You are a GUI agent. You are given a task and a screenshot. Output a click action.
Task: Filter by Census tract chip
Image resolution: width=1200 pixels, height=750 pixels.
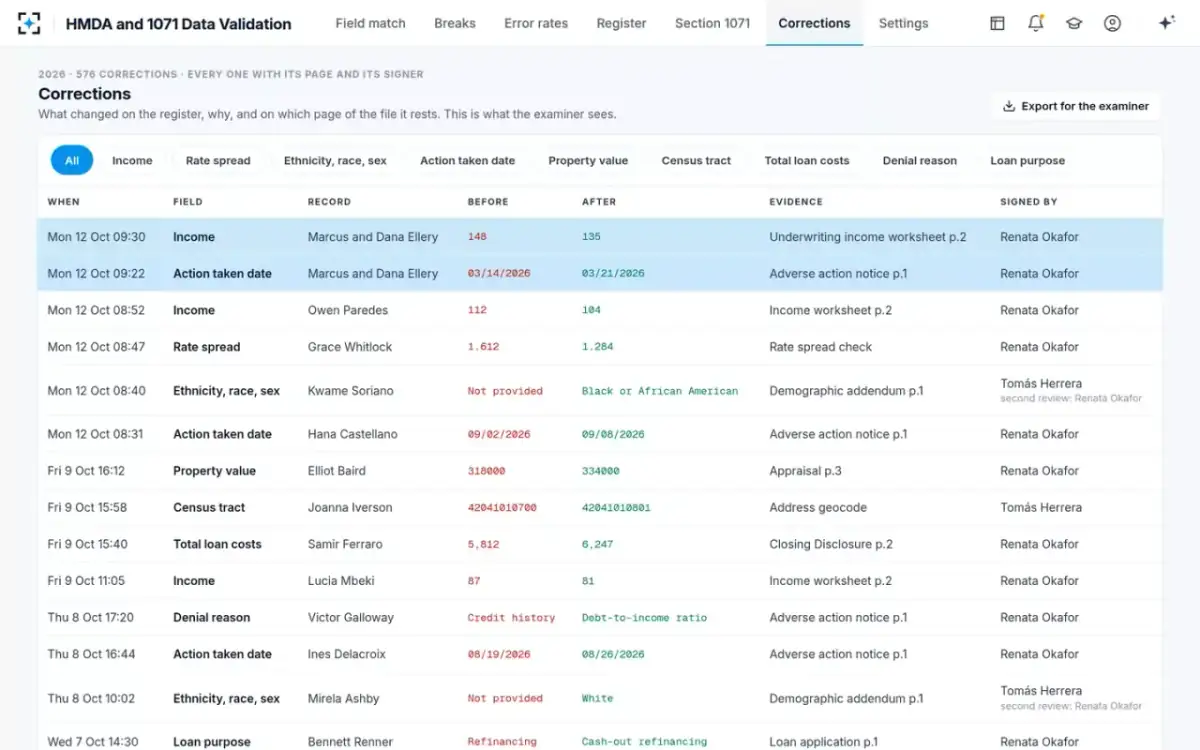(x=696, y=160)
